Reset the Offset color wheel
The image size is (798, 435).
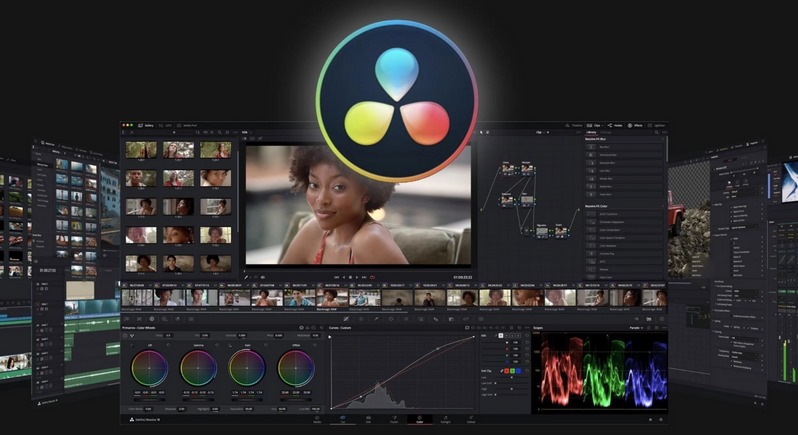pos(315,345)
